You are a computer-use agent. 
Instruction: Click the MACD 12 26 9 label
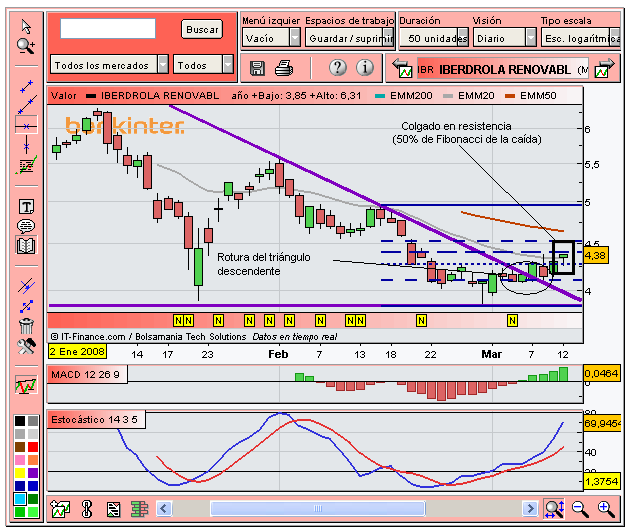coord(85,375)
